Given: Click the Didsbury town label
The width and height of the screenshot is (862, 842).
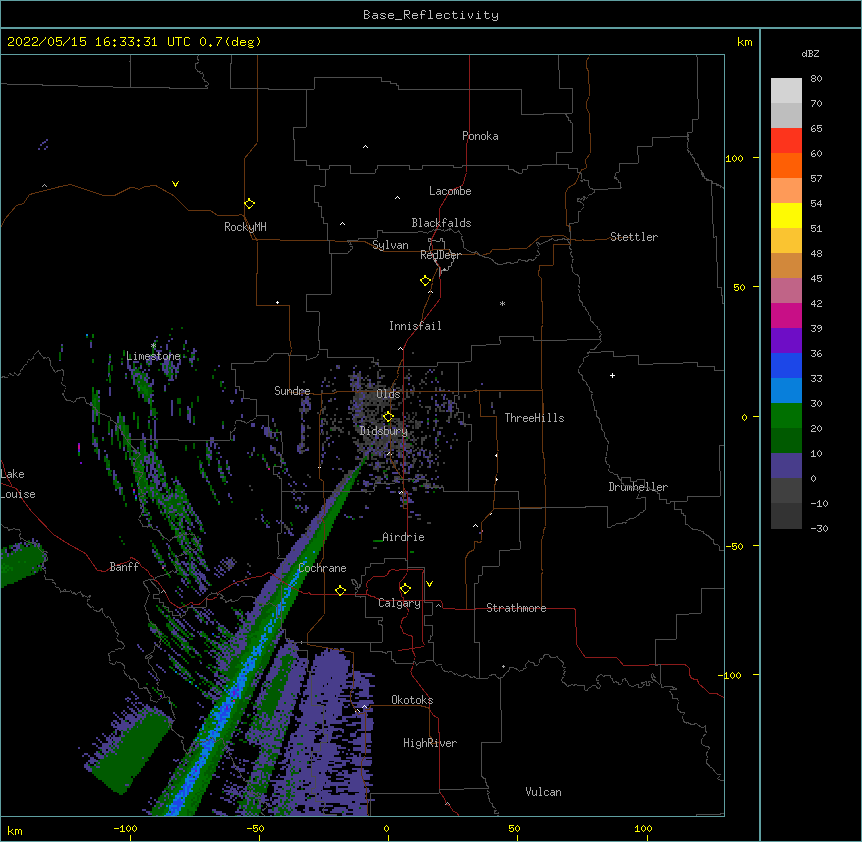Looking at the screenshot, I should click(384, 431).
